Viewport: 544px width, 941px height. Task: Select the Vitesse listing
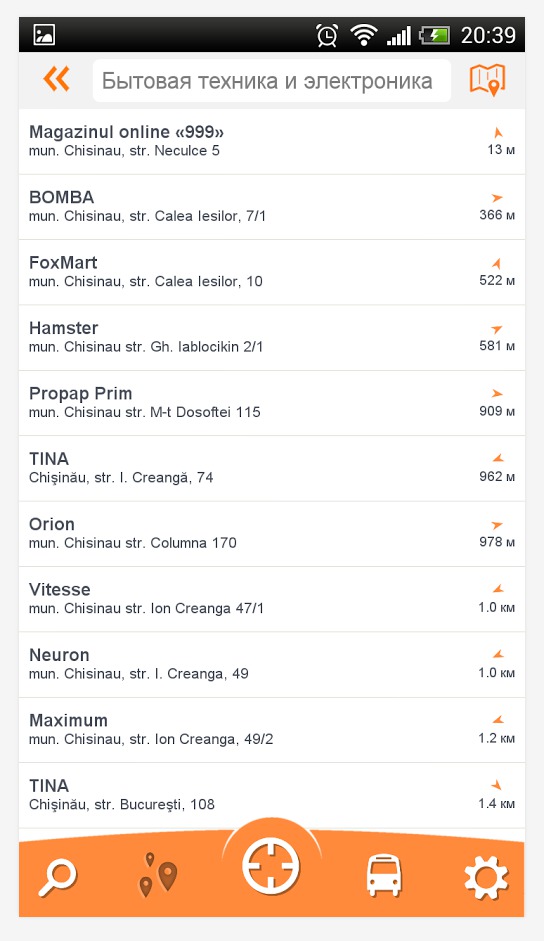pyautogui.click(x=272, y=600)
